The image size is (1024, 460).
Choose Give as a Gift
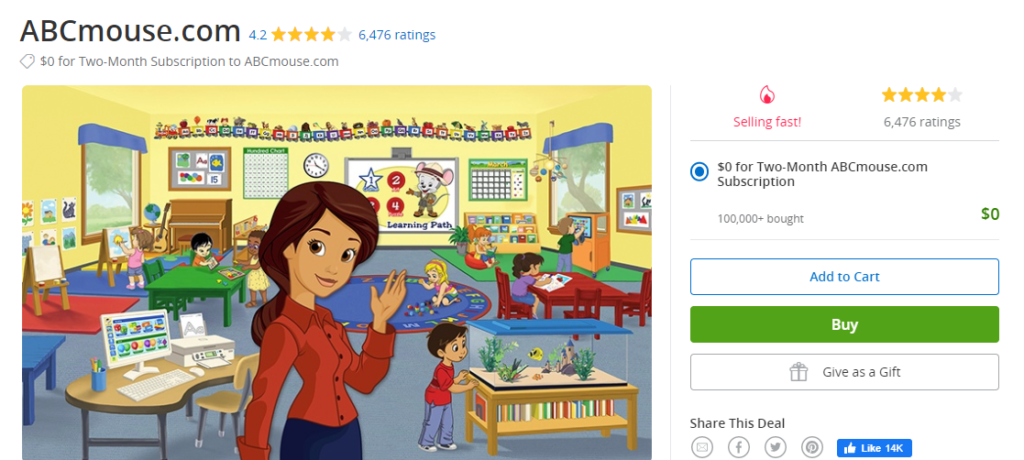coord(844,372)
